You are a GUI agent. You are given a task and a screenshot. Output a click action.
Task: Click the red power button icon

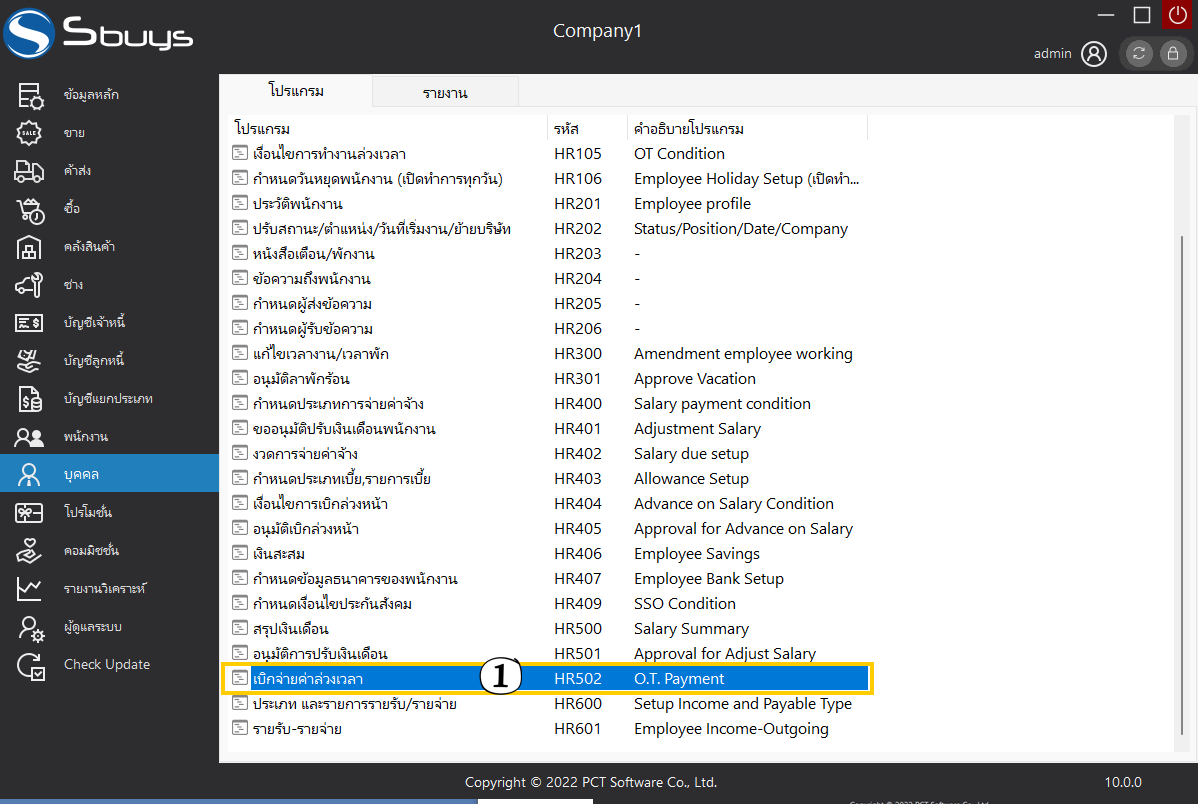(x=1177, y=15)
